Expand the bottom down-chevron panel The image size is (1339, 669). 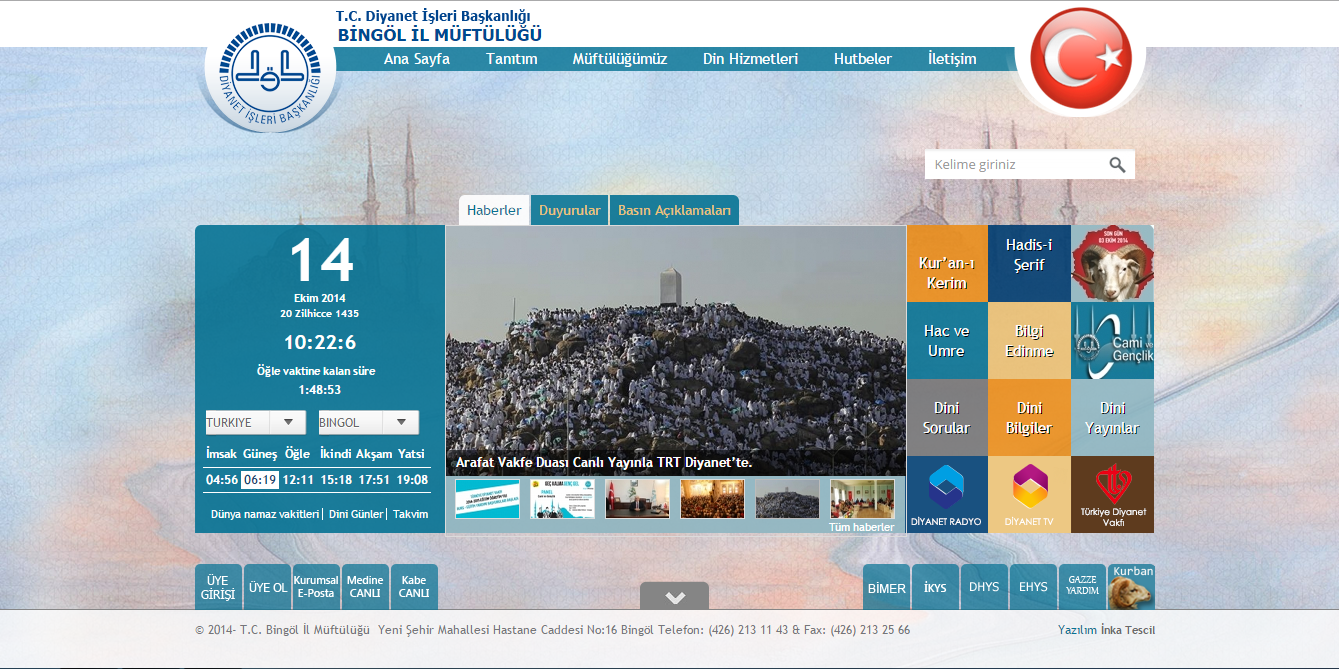pyautogui.click(x=674, y=597)
